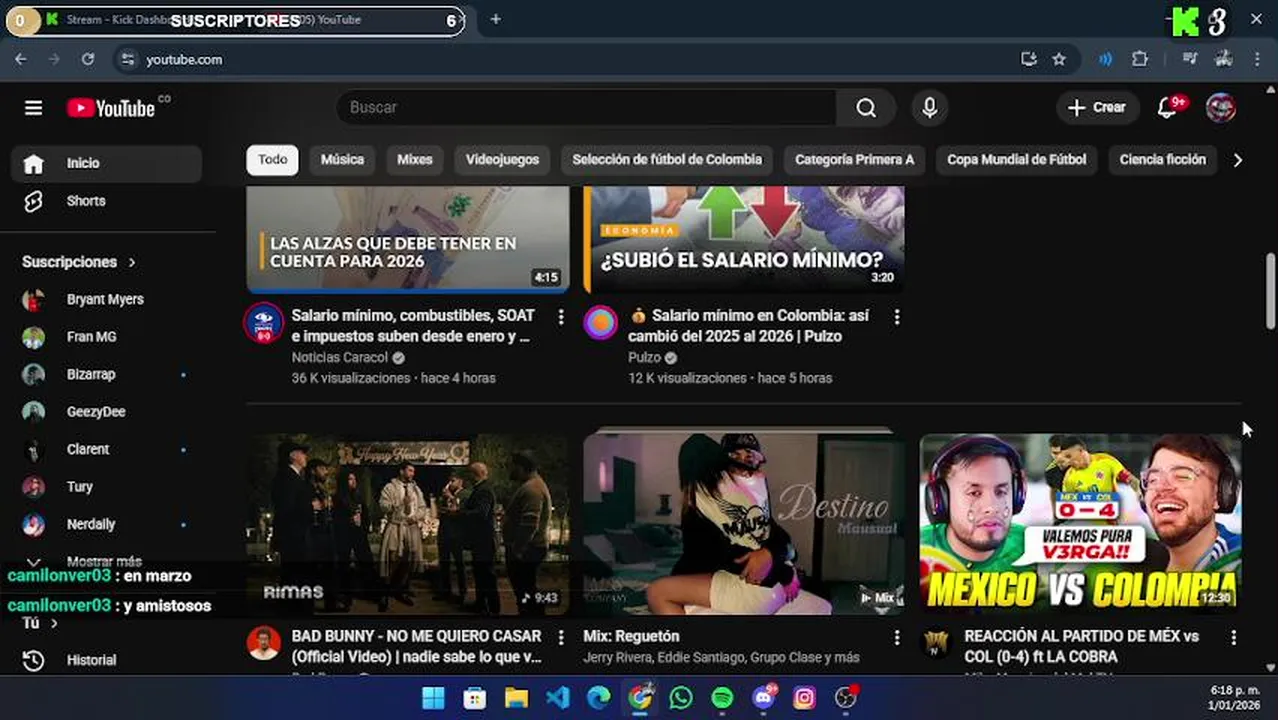Open WhatsApp from the taskbar
Image resolution: width=1278 pixels, height=720 pixels.
(x=681, y=697)
